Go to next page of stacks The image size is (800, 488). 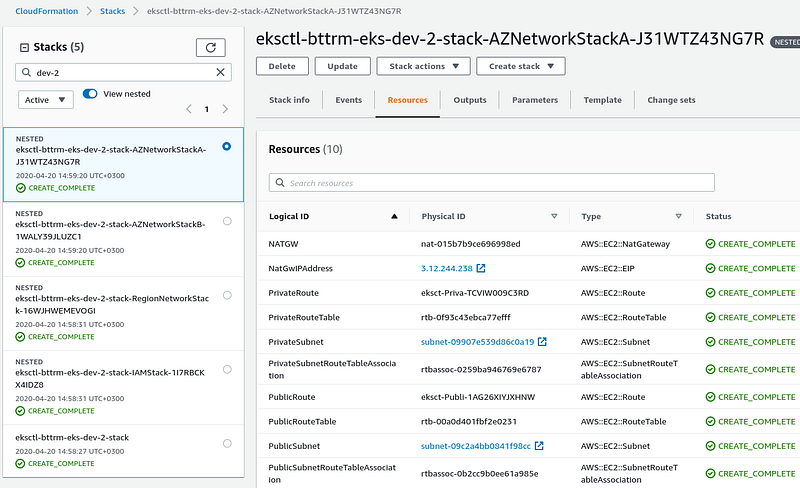pyautogui.click(x=225, y=109)
